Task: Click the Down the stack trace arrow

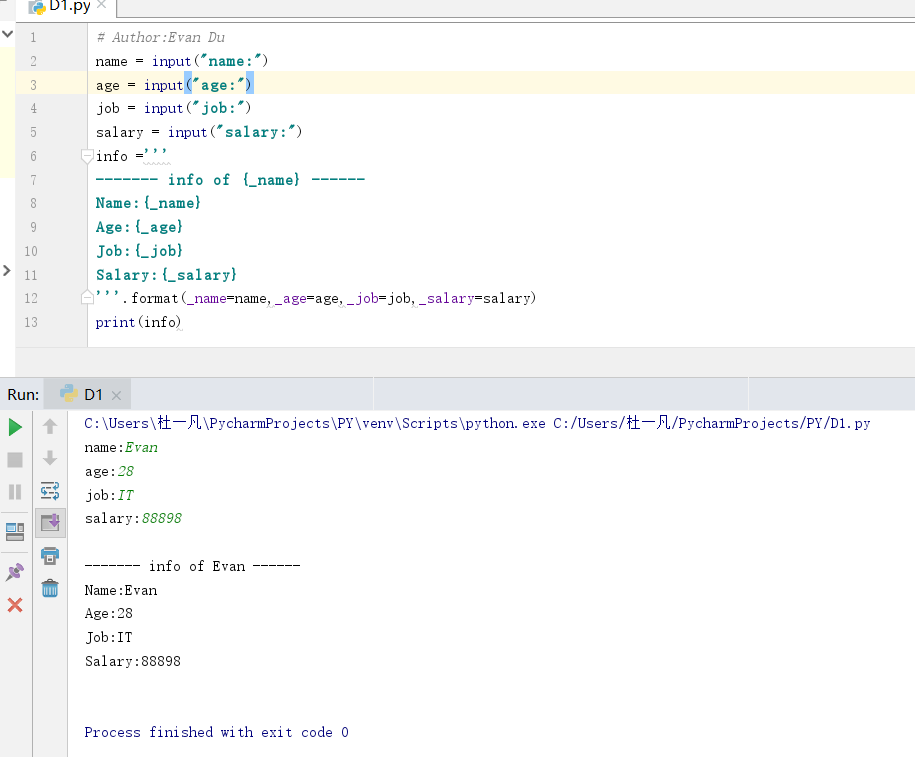Action: point(50,459)
